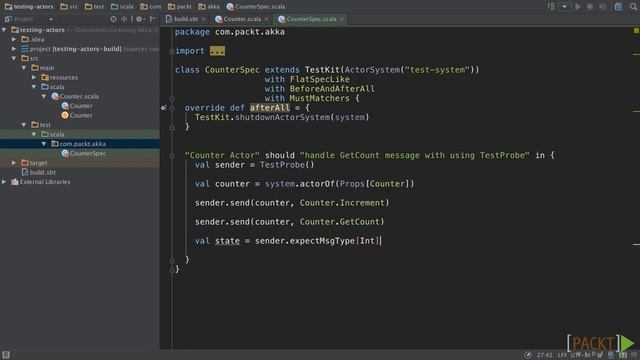Image resolution: width=640 pixels, height=360 pixels.
Task: Expand the resources folder
Action: (x=34, y=77)
